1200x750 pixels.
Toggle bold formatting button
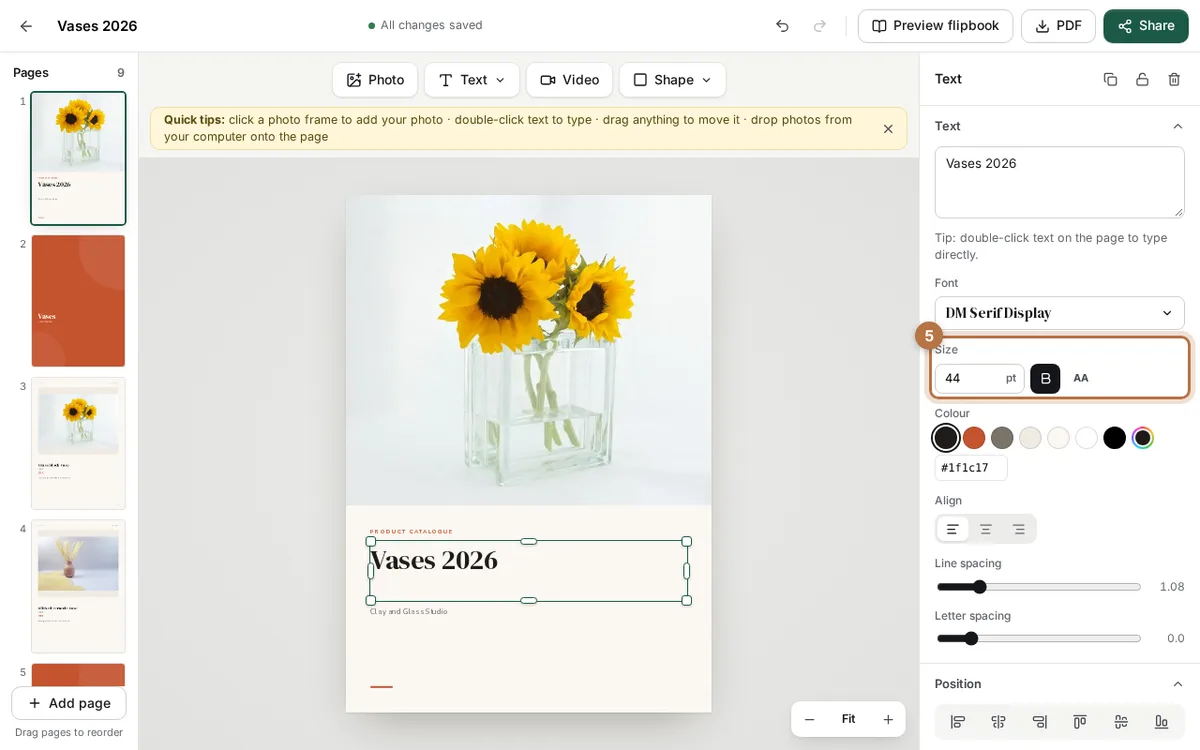pyautogui.click(x=1045, y=378)
